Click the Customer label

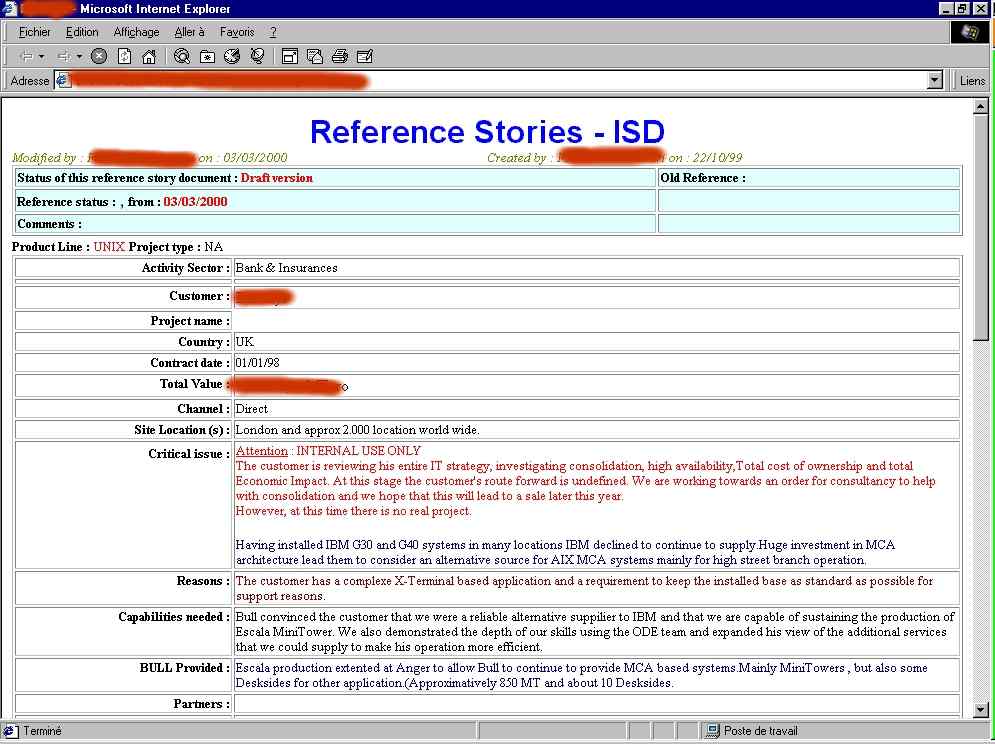(199, 296)
